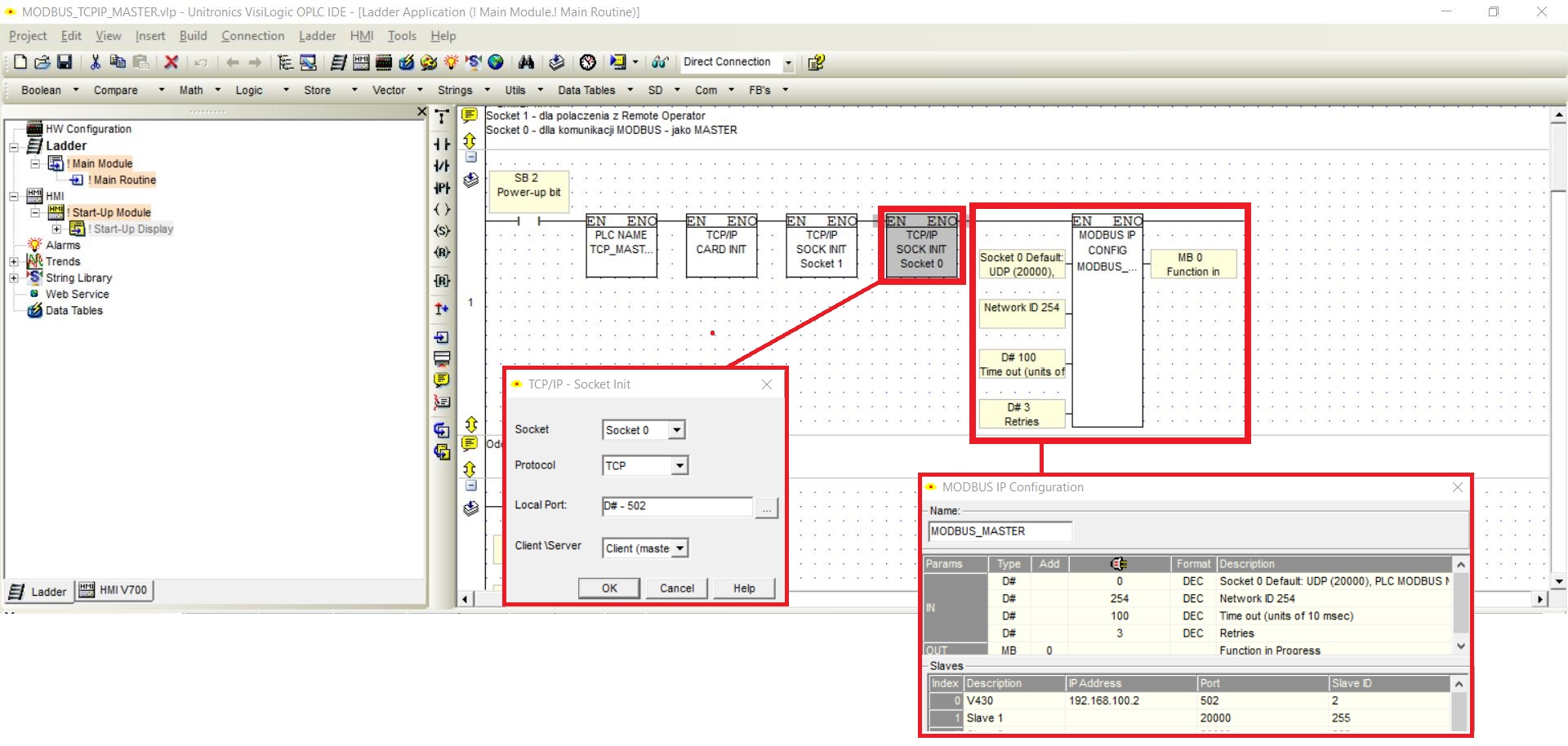Image resolution: width=1568 pixels, height=746 pixels.
Task: Click the Copy icon in toolbar
Action: coord(118,62)
